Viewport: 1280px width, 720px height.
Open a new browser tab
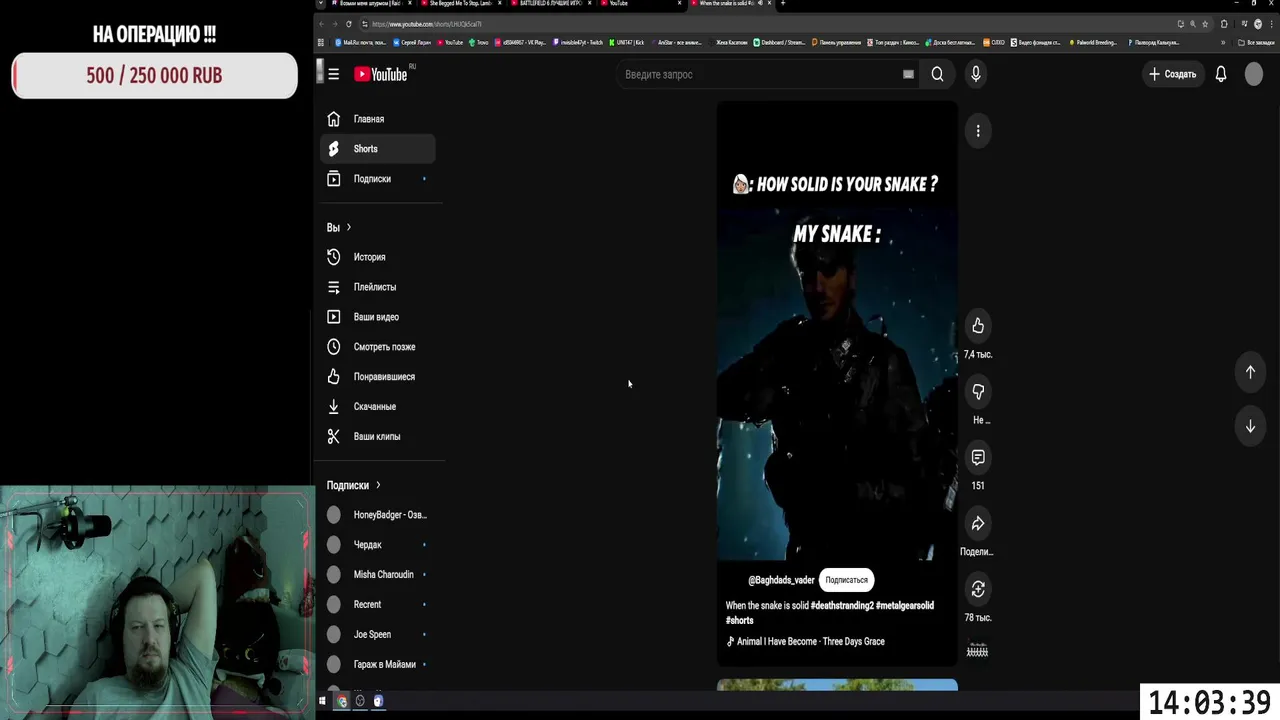pos(783,3)
